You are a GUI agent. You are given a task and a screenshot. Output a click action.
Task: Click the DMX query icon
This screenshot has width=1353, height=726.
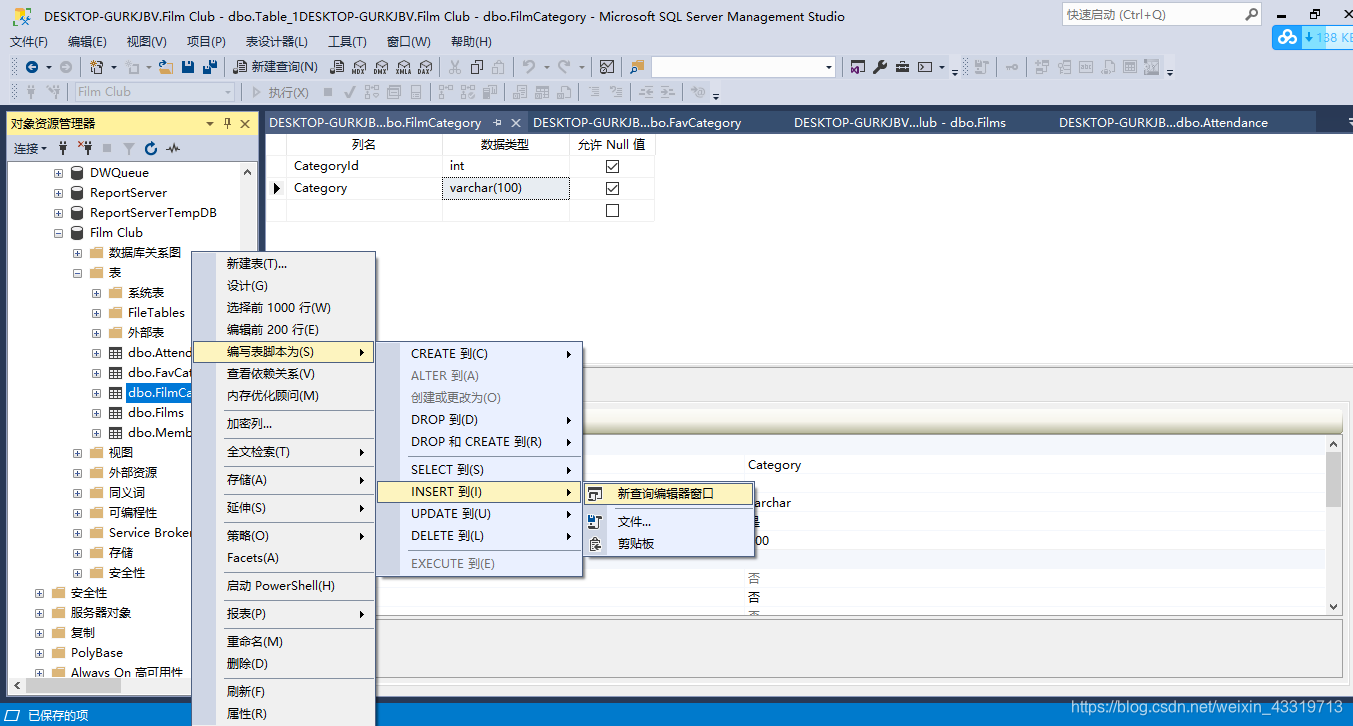(x=380, y=67)
